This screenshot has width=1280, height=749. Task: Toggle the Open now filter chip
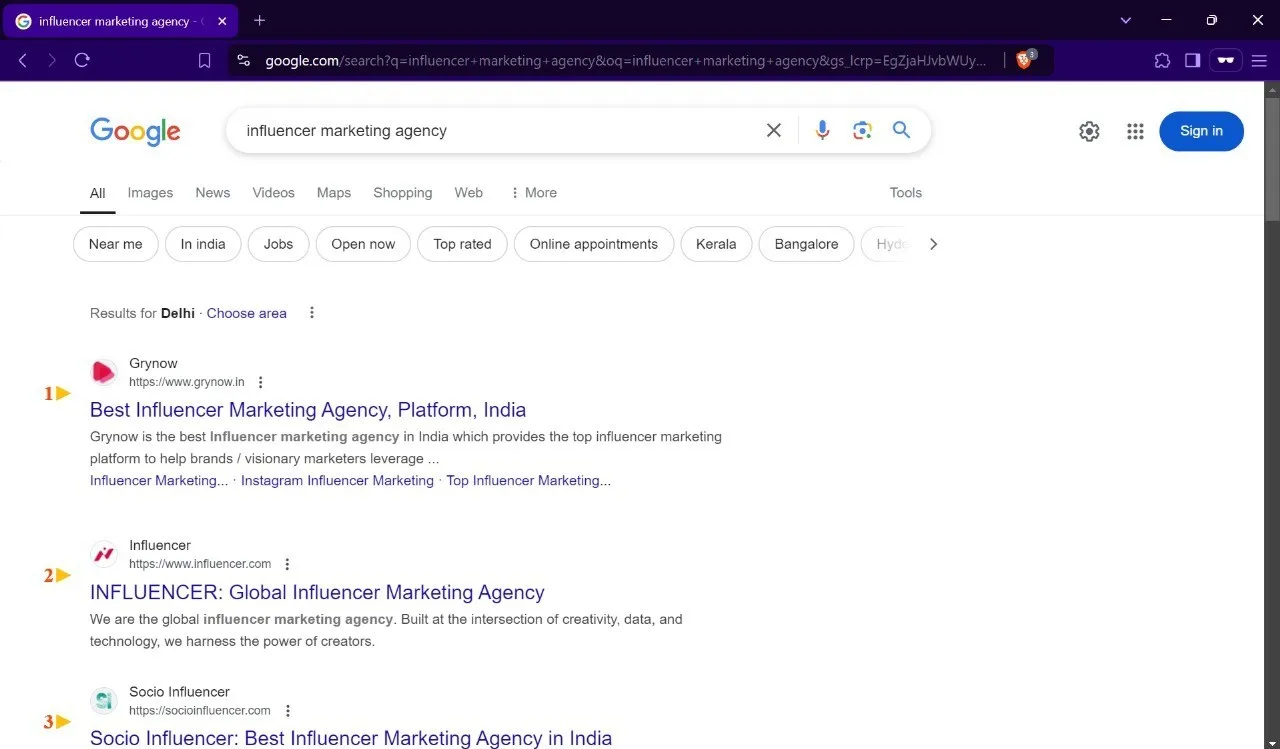click(x=362, y=243)
